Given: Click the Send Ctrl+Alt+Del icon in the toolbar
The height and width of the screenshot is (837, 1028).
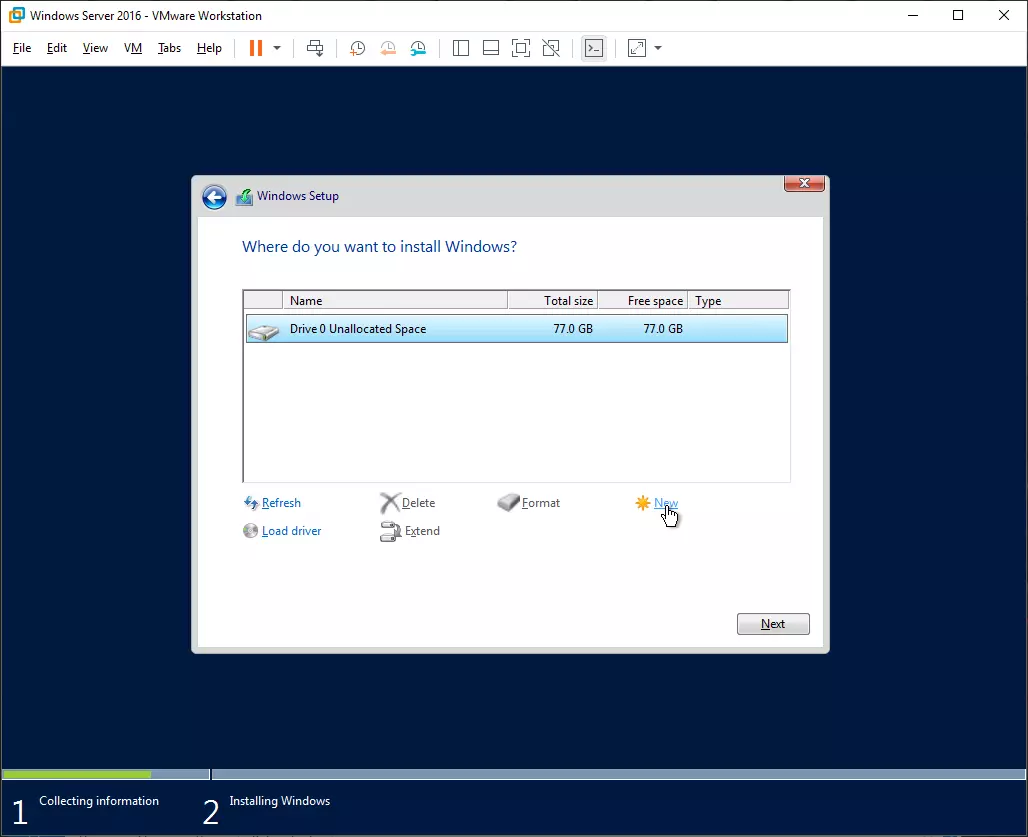Looking at the screenshot, I should tap(315, 48).
